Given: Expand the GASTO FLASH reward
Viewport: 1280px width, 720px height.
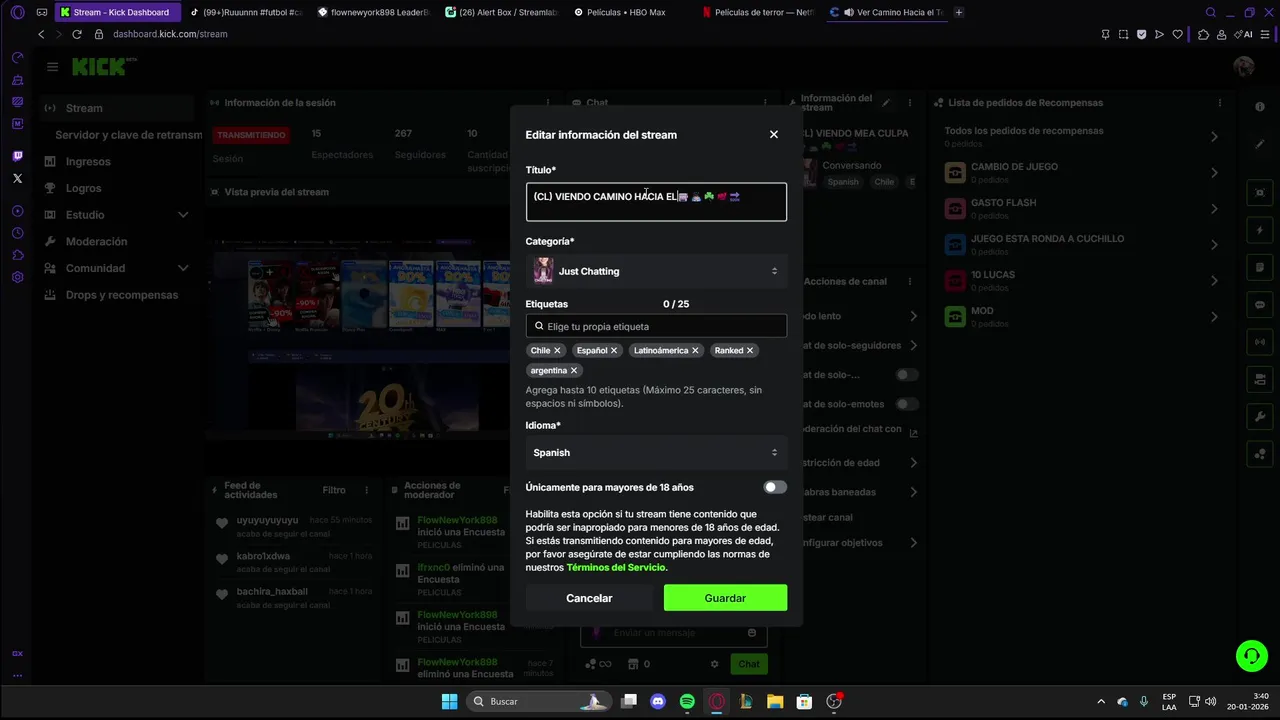Looking at the screenshot, I should [1214, 209].
